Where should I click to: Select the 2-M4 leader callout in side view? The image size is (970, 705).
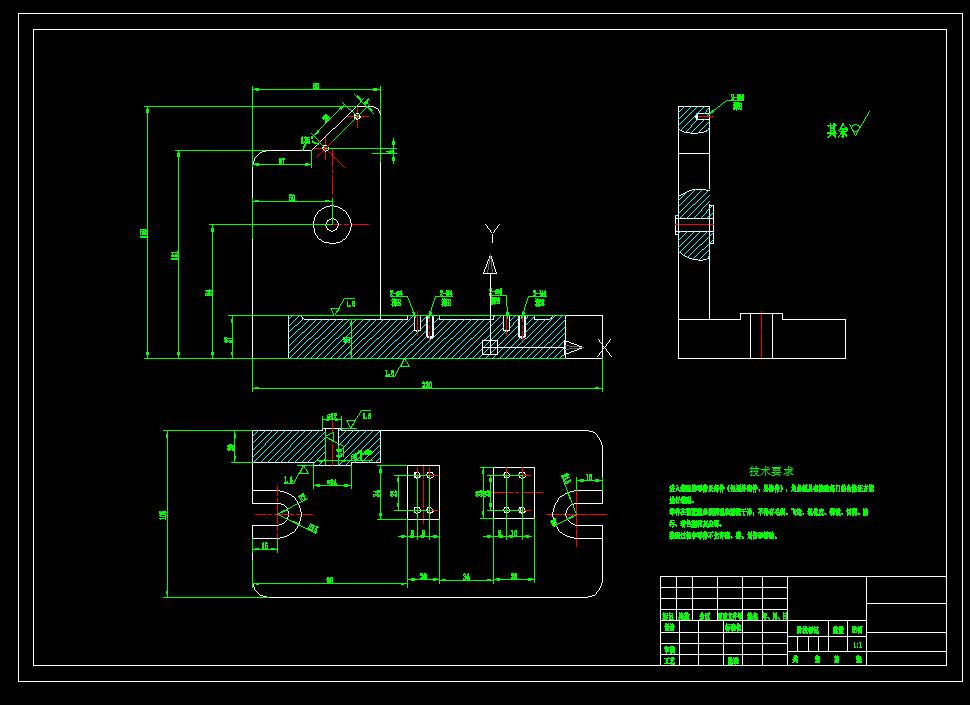(x=736, y=102)
